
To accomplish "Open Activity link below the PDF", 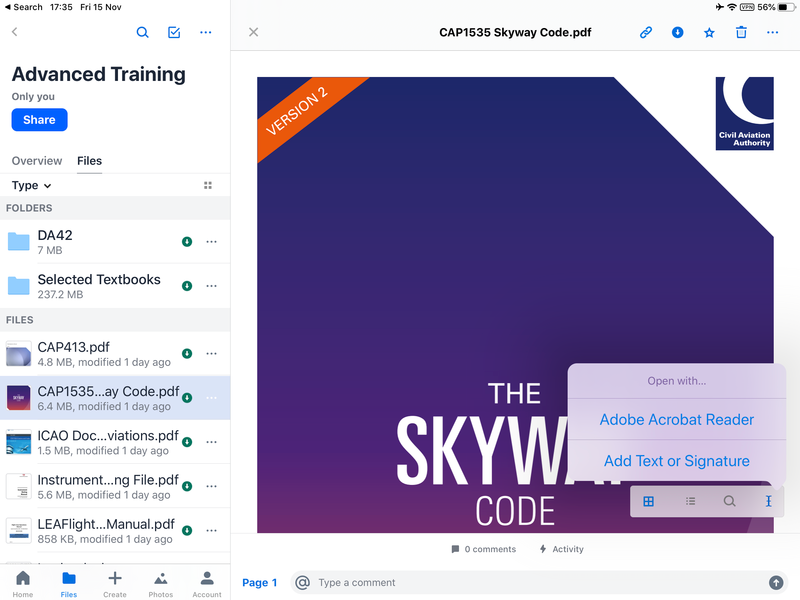I will point(562,549).
